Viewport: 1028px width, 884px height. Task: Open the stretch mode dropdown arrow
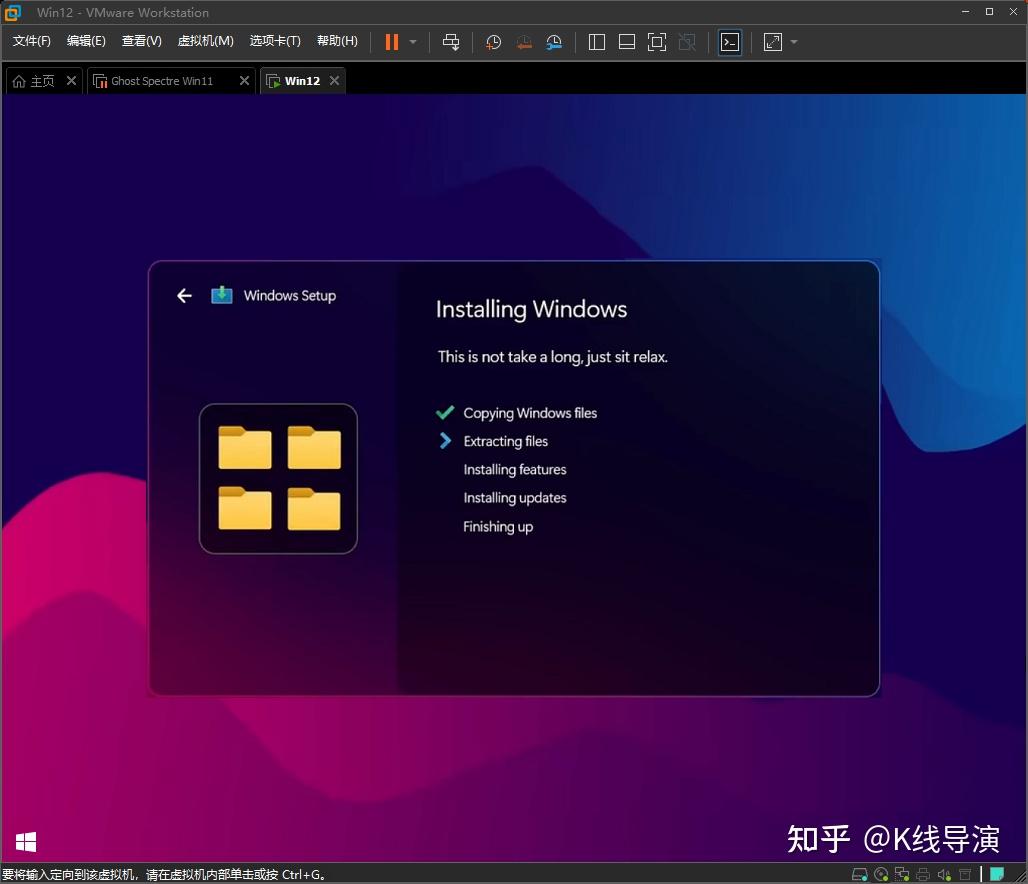tap(793, 42)
